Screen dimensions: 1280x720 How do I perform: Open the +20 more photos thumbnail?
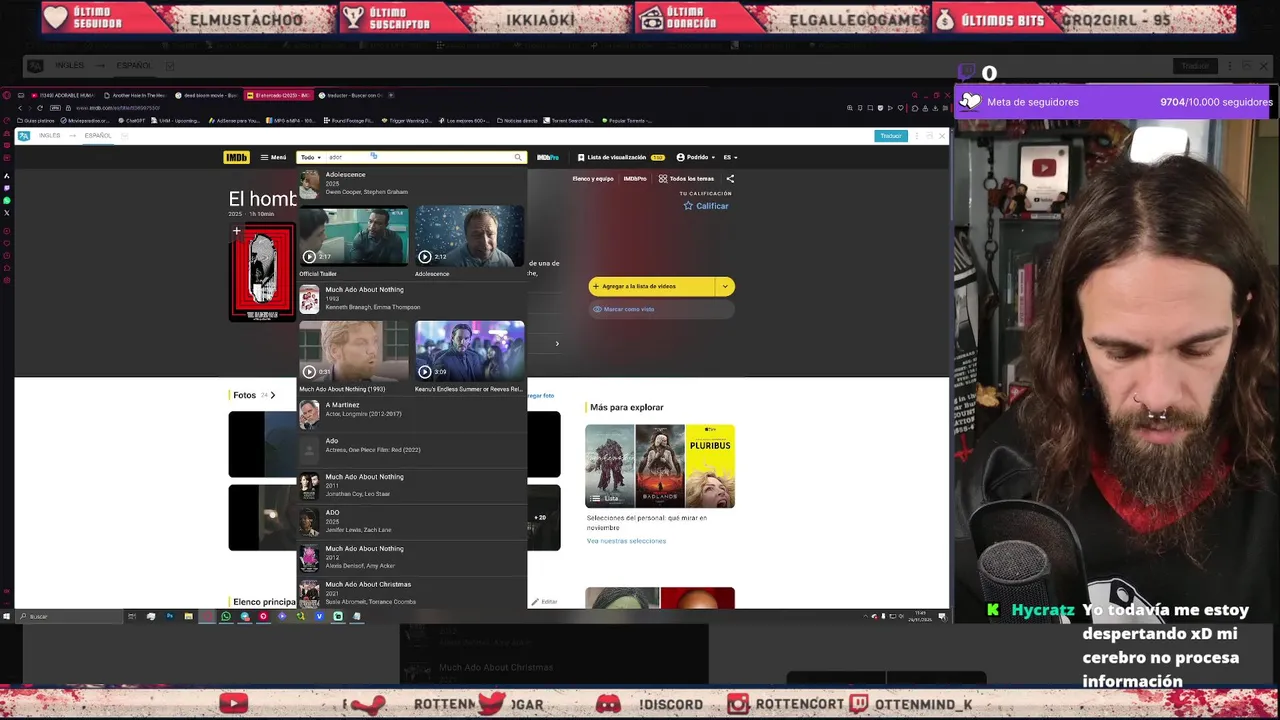pyautogui.click(x=541, y=518)
